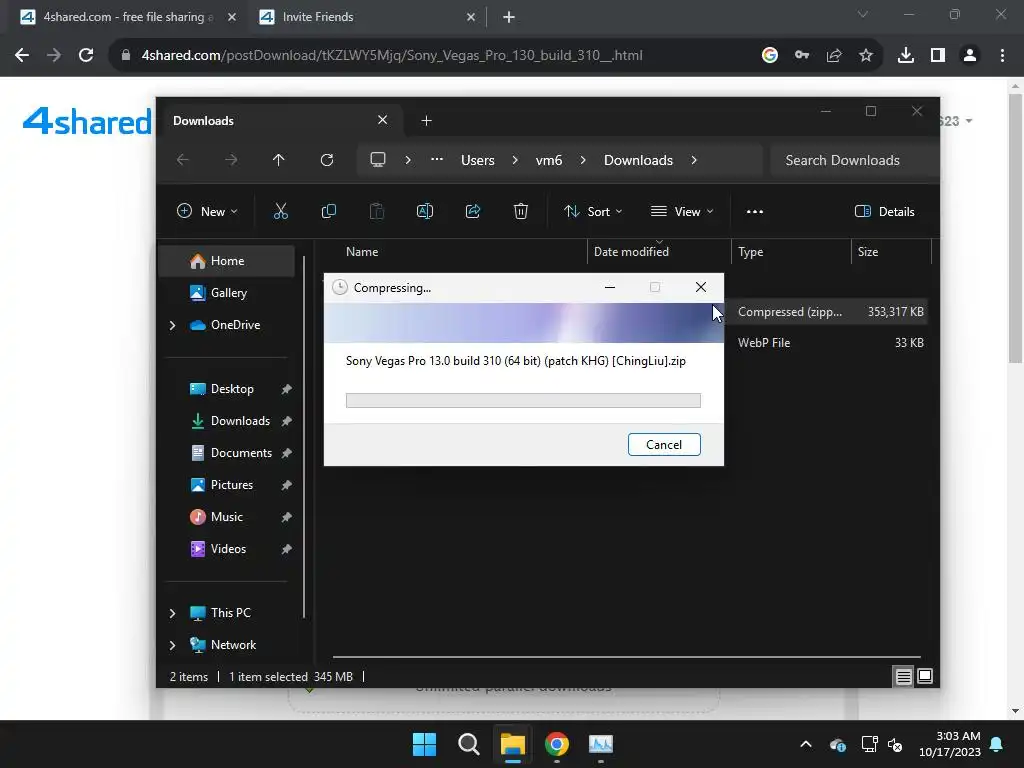This screenshot has width=1024, height=768.
Task: Reload the 4shared page in Chrome
Action: [86, 55]
